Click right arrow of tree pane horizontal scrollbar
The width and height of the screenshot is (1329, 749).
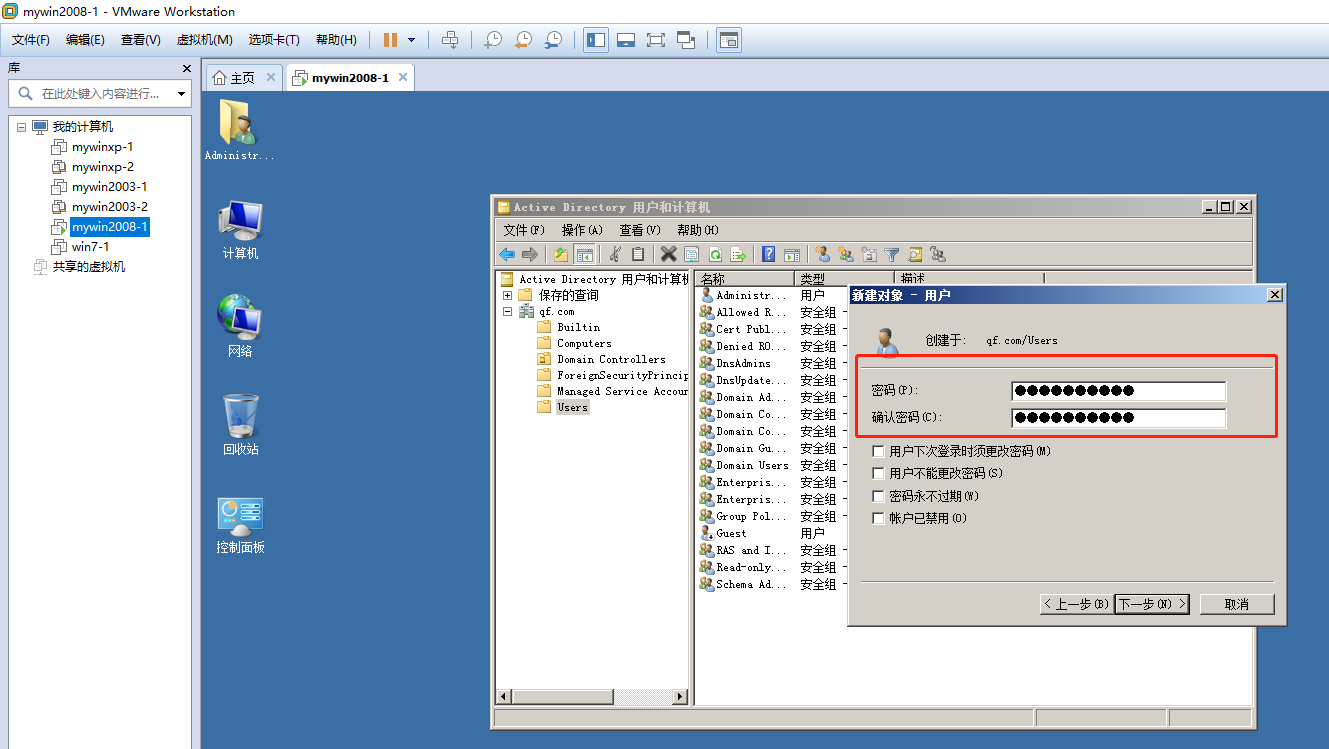coord(681,697)
